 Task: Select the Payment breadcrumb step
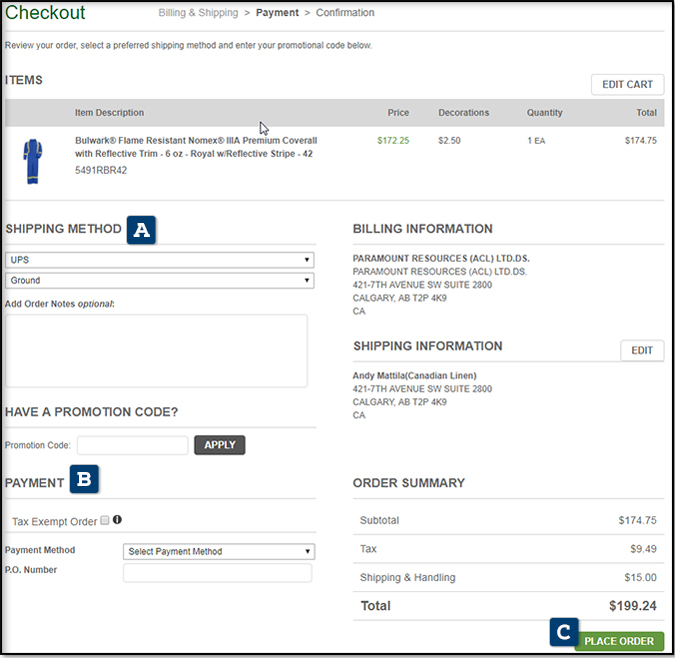click(x=279, y=13)
